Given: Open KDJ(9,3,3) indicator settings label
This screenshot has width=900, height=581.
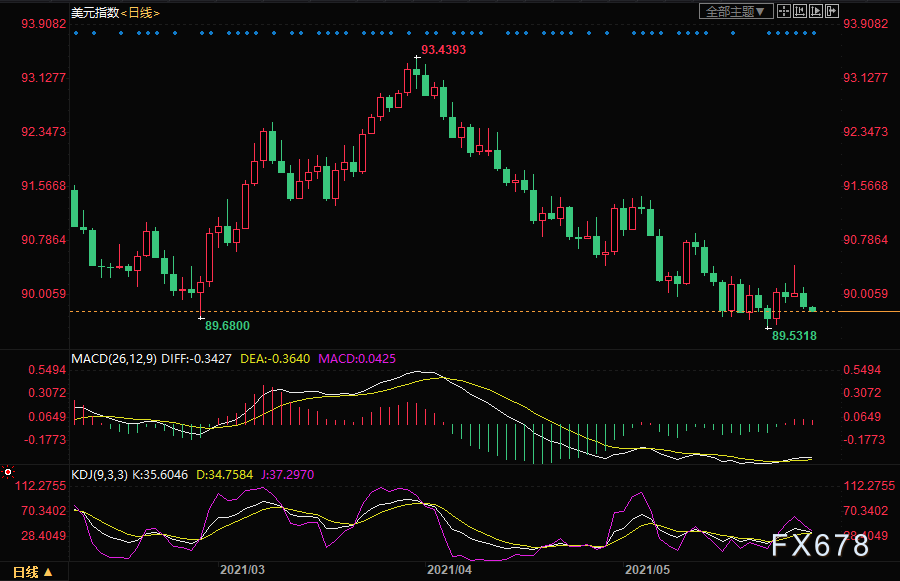Looking at the screenshot, I should (99, 475).
